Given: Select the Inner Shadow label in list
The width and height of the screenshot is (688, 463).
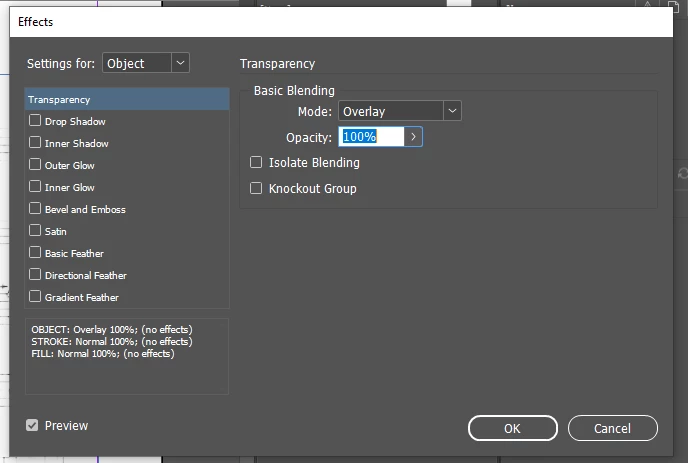Looking at the screenshot, I should point(76,144).
